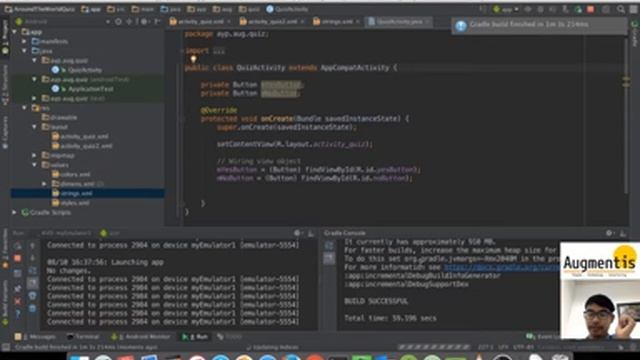Click the red stop icon in top toolbar

pos(591,9)
